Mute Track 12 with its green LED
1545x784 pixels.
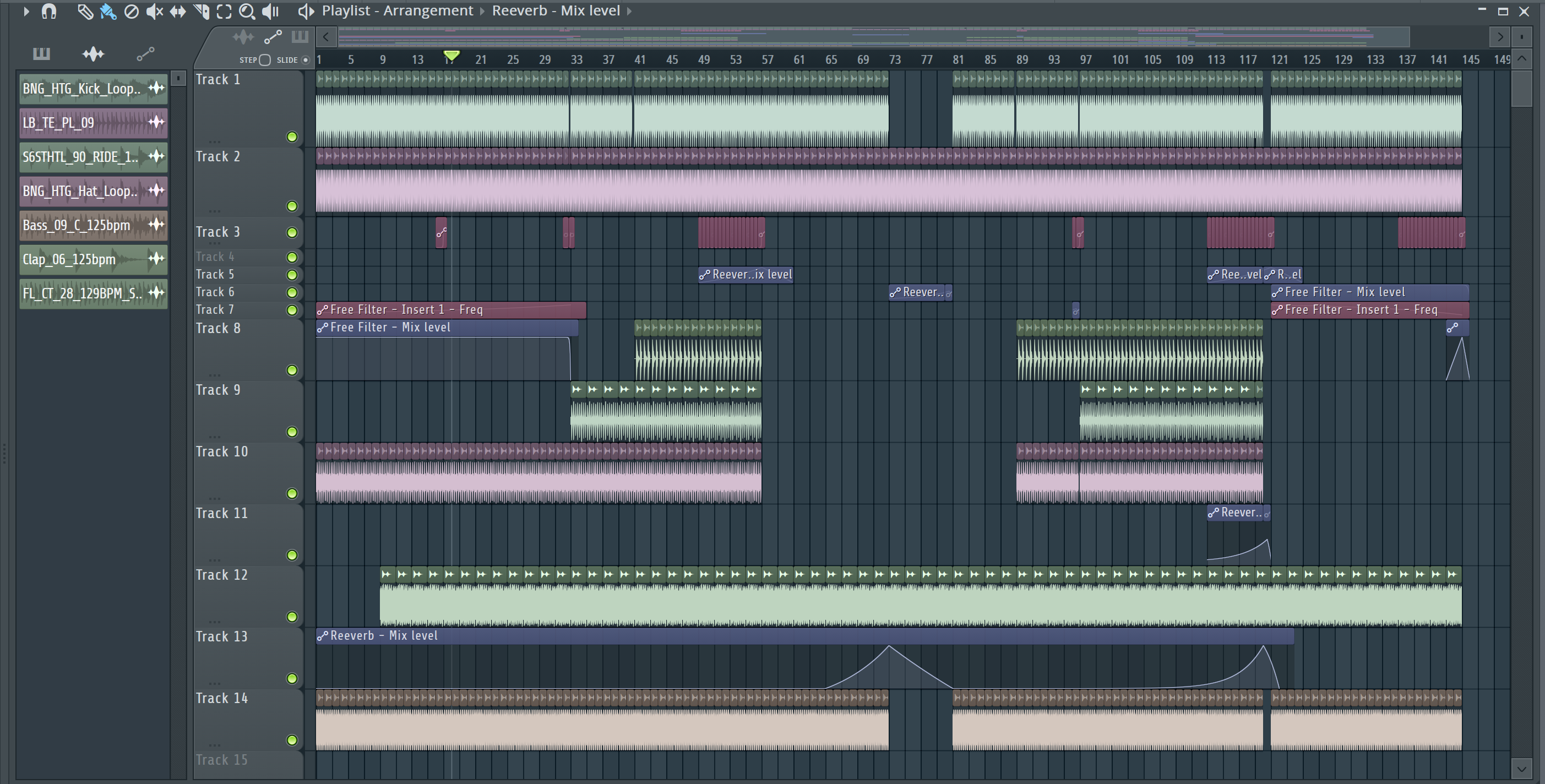(x=292, y=617)
